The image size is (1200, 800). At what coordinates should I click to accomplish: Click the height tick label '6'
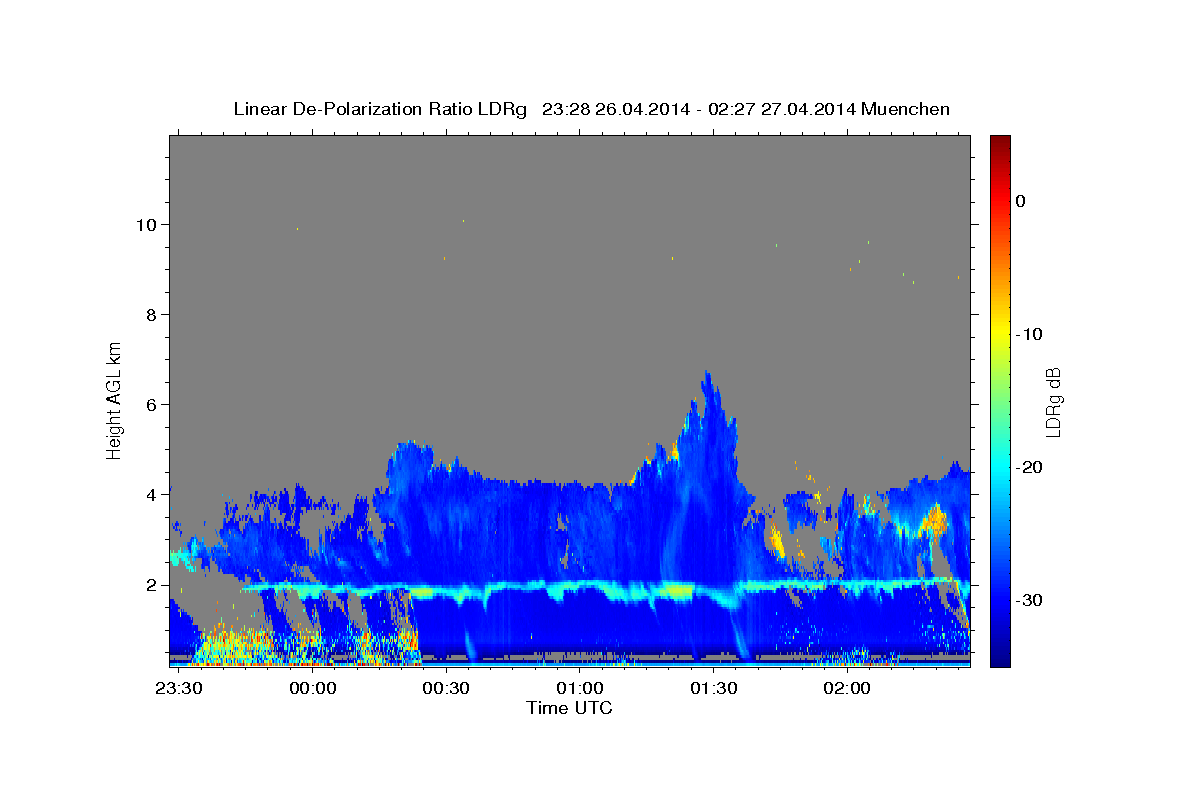(x=152, y=405)
